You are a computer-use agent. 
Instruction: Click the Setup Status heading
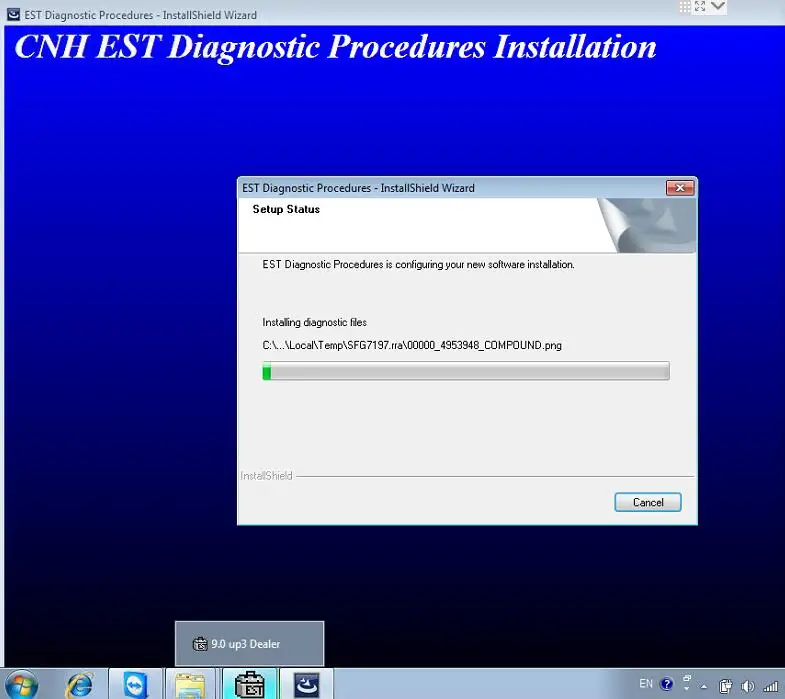pyautogui.click(x=286, y=209)
